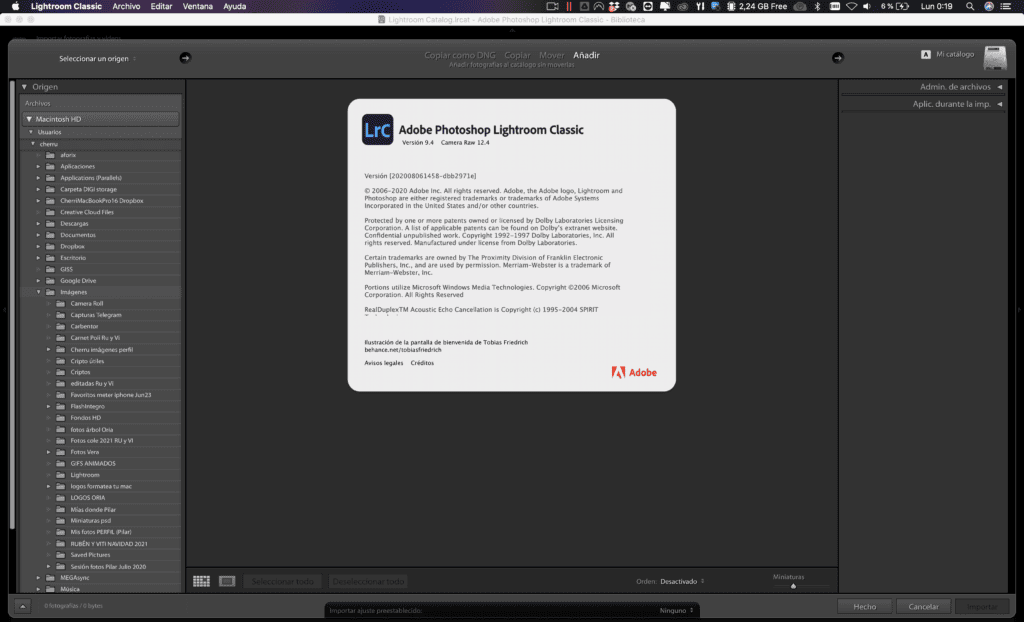
Task: Switch to loupe view in import toolbar
Action: point(227,581)
